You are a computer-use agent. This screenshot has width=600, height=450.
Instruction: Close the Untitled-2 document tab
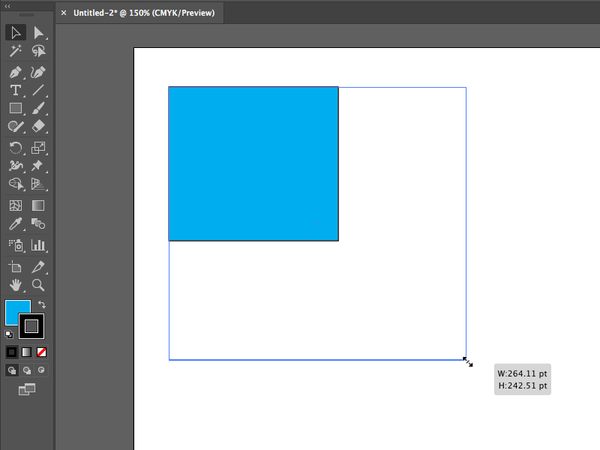coord(64,13)
